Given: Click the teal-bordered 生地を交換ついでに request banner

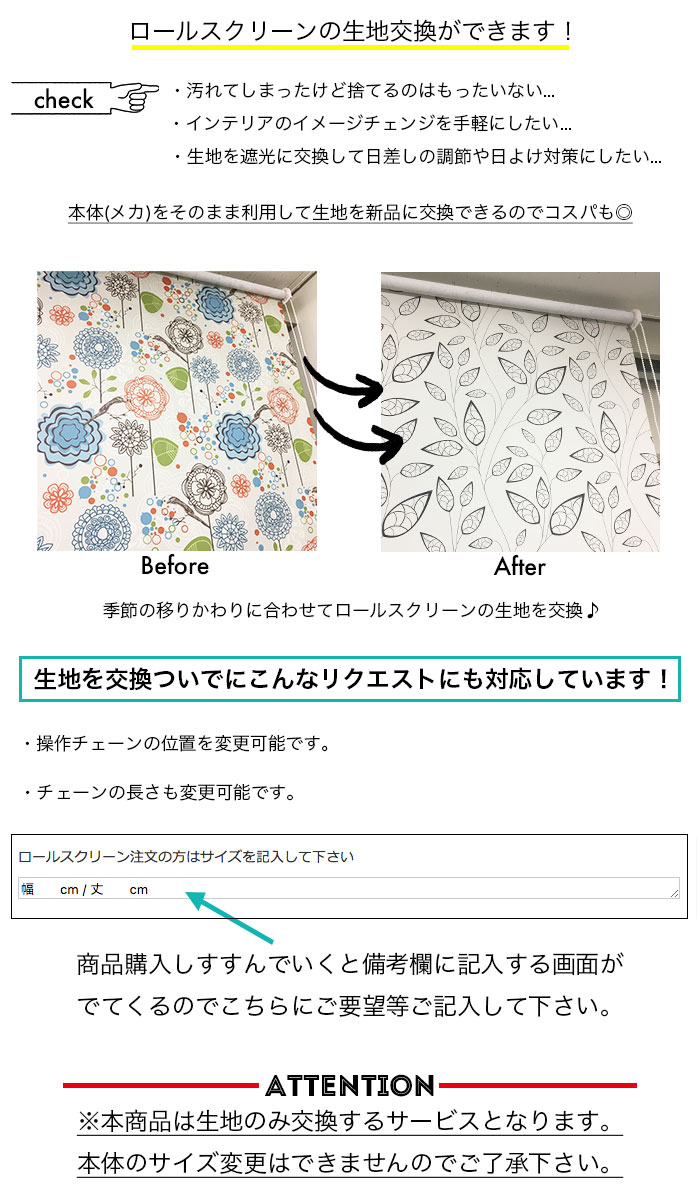Looking at the screenshot, I should point(350,680).
